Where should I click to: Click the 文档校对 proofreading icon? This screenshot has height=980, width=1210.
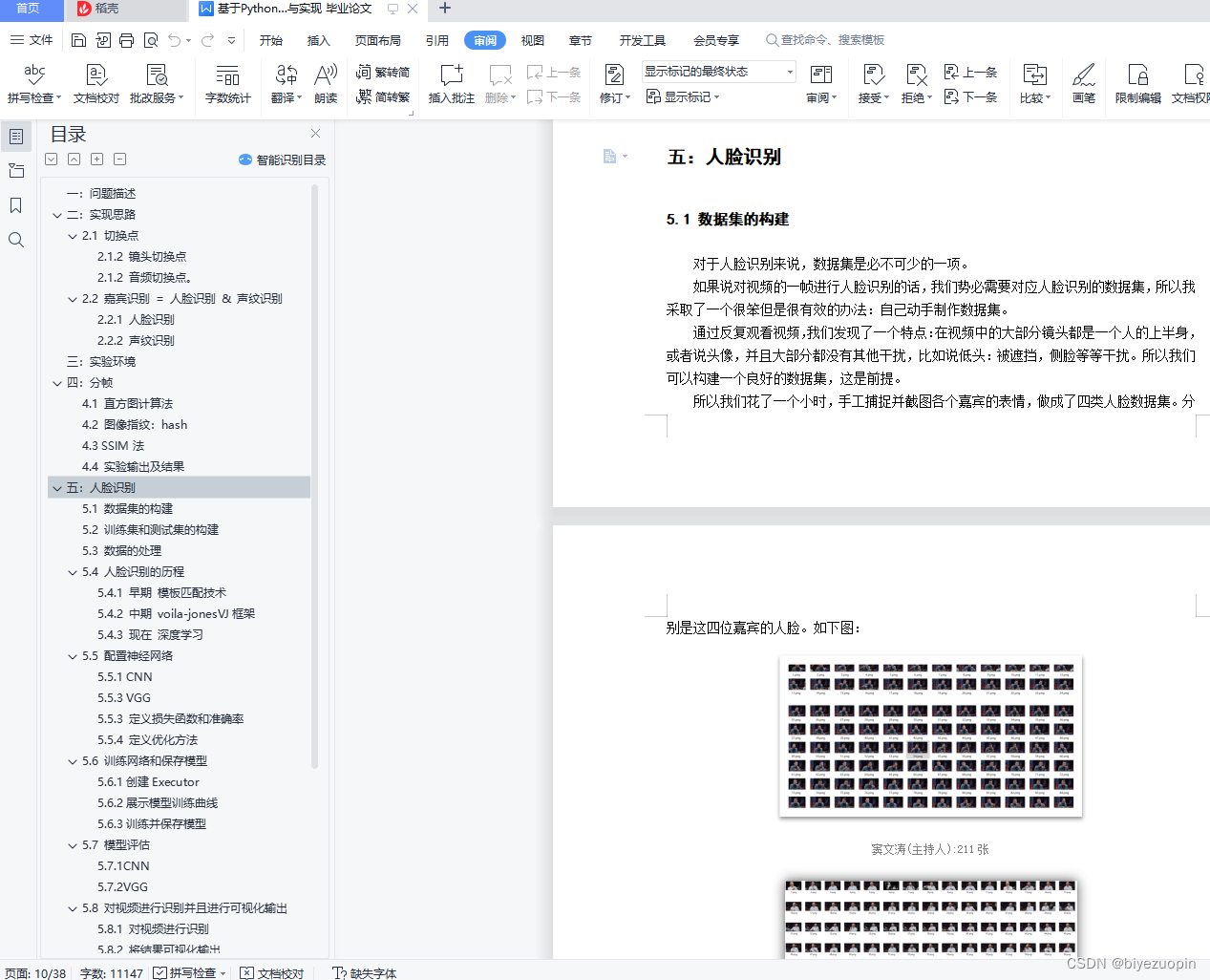96,84
